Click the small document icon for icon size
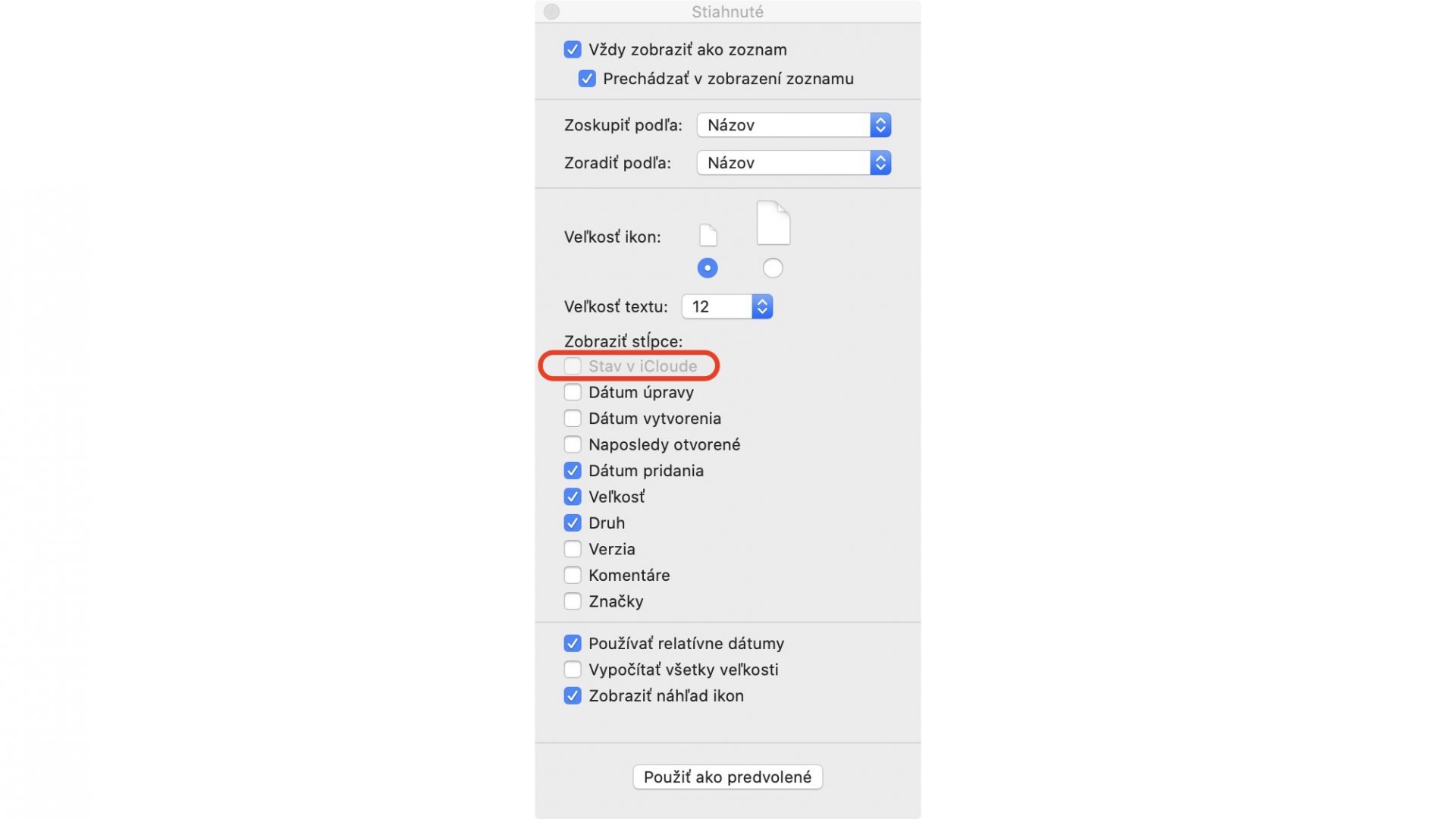Screen dimensions: 1456x819 click(708, 235)
